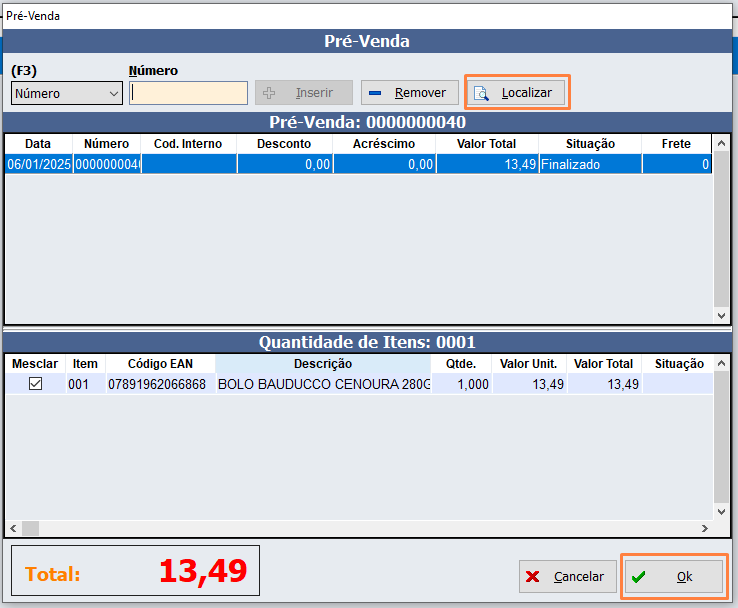Sort by the Valor Total column header in the pré-venda list
This screenshot has width=738, height=608.
click(x=486, y=144)
